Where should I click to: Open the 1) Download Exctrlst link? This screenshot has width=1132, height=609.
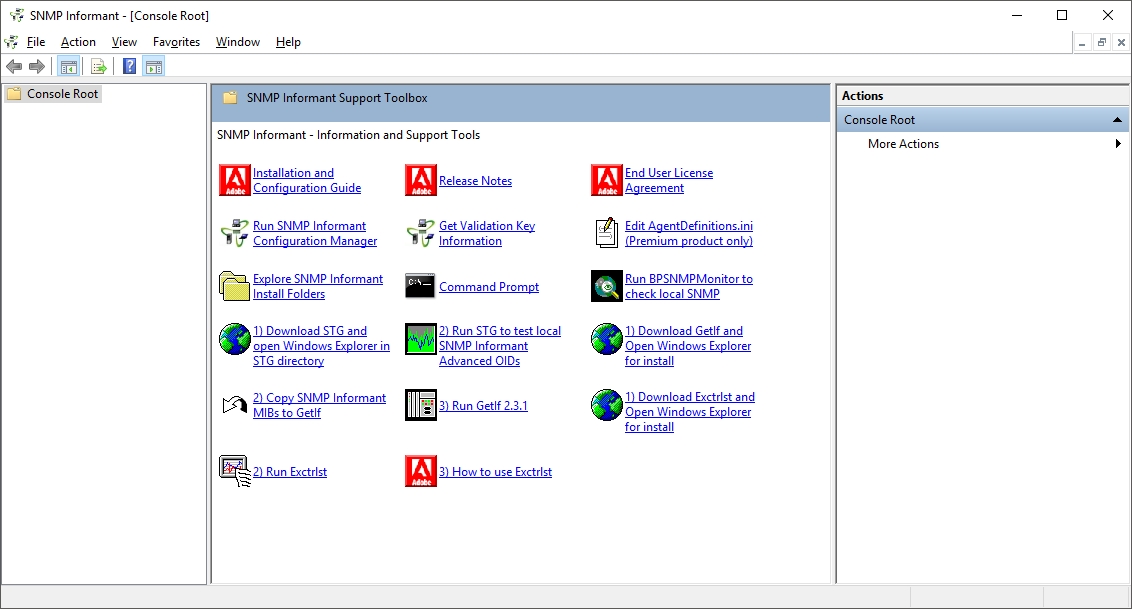pyautogui.click(x=689, y=411)
